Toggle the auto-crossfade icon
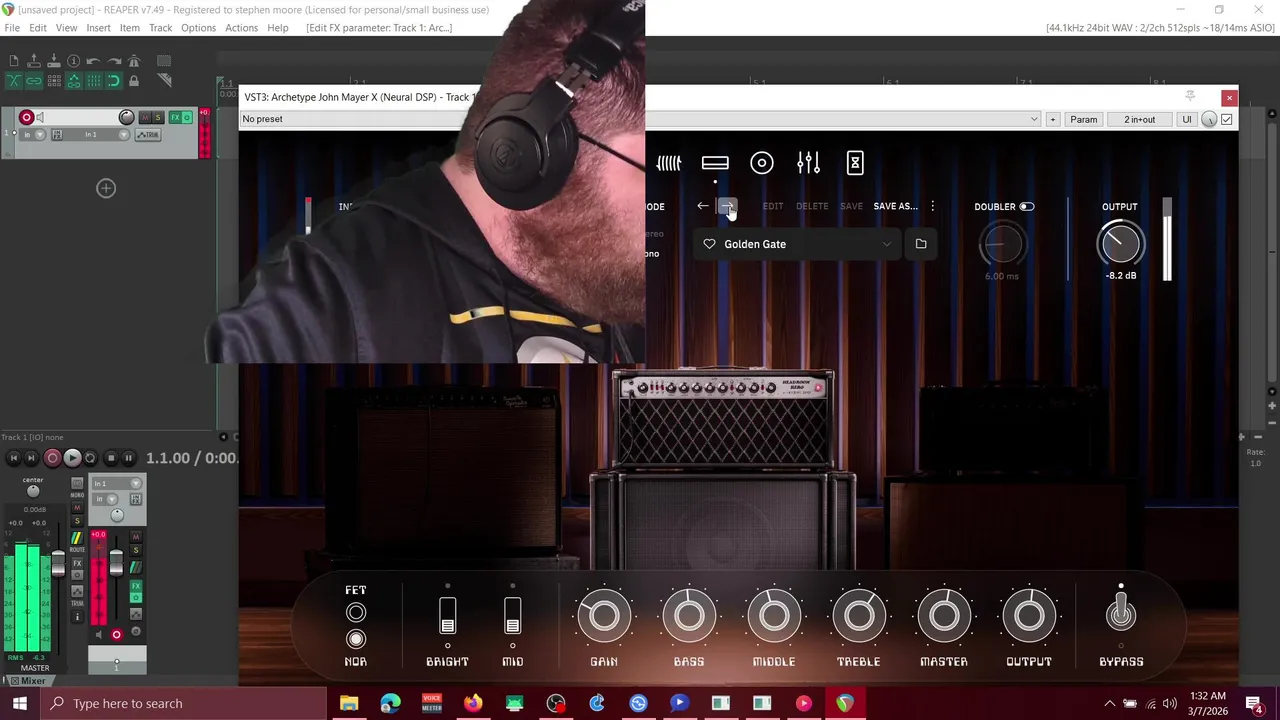The image size is (1280, 720). pyautogui.click(x=14, y=81)
